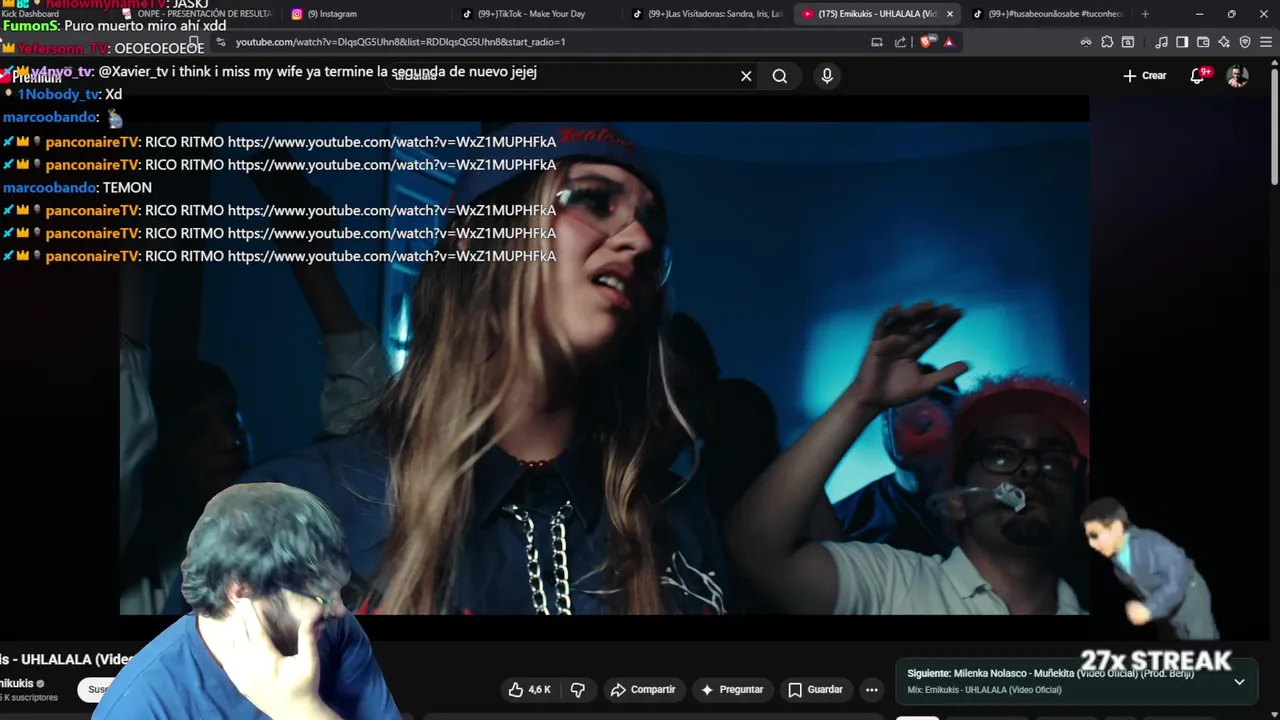Toggle the browser sidebar panel icon
Image resolution: width=1280 pixels, height=720 pixels.
tap(1182, 42)
